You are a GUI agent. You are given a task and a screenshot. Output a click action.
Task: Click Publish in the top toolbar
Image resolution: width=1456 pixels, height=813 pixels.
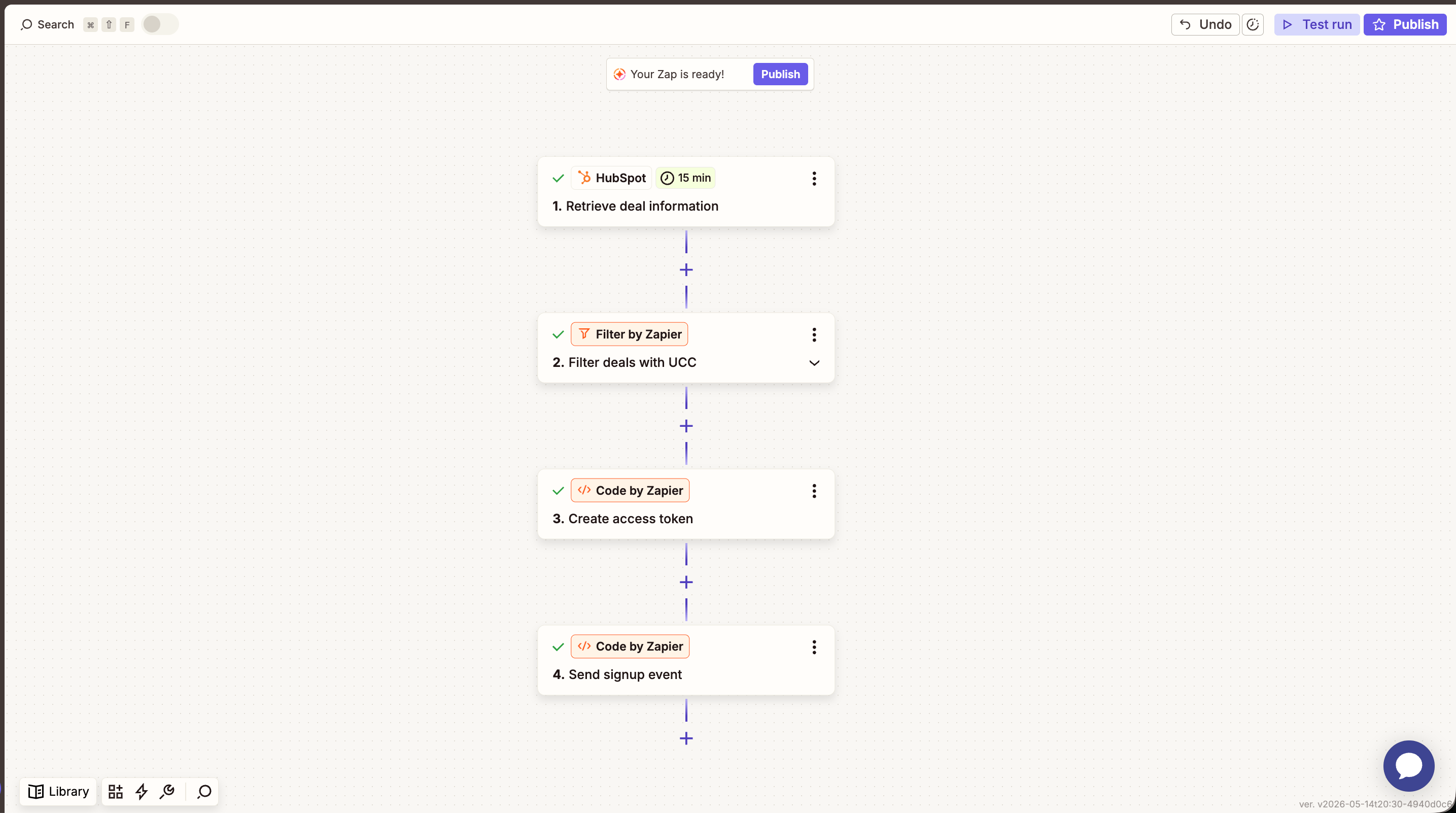coord(1405,24)
